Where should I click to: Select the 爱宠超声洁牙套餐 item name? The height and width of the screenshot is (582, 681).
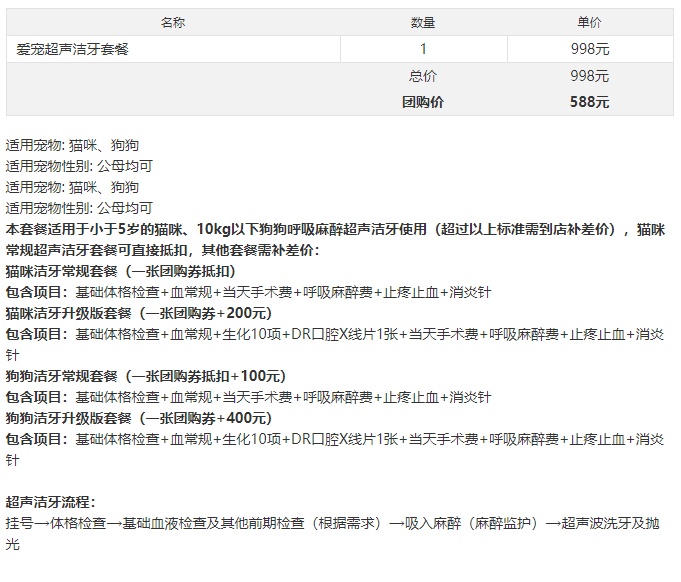(x=73, y=49)
